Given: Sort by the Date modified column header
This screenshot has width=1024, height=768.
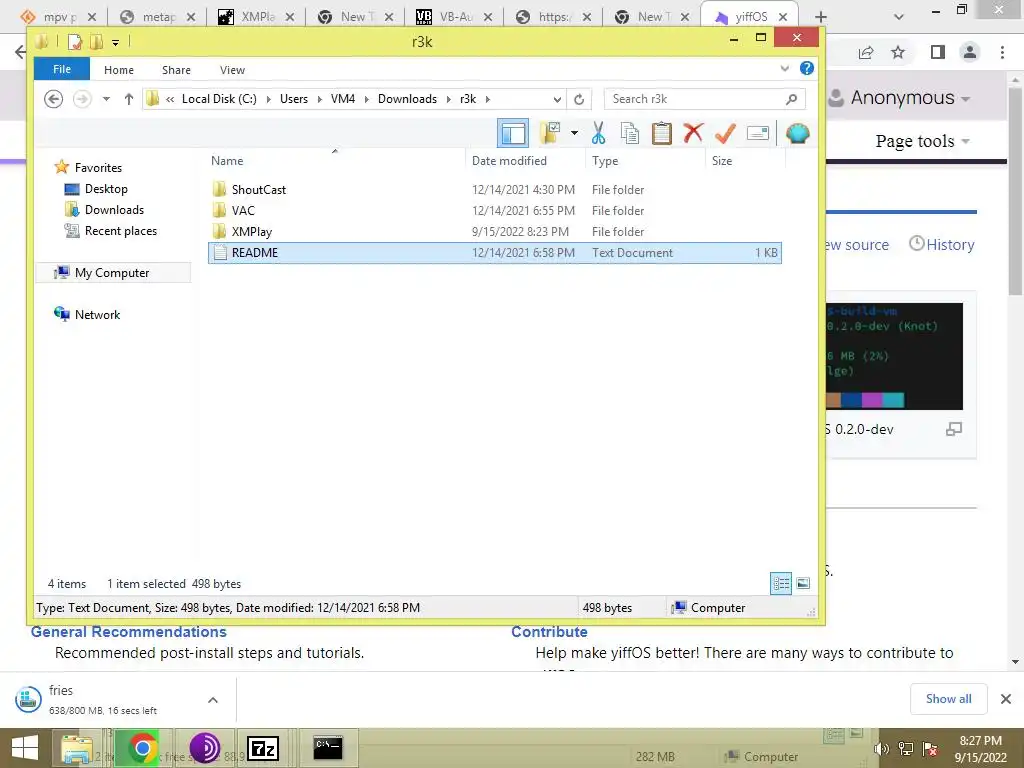Looking at the screenshot, I should (x=525, y=161).
